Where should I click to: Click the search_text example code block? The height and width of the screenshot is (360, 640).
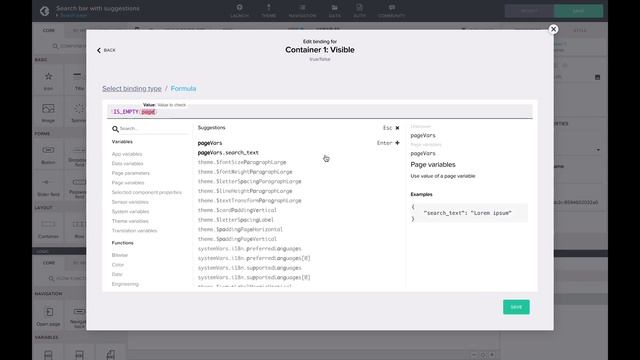pyautogui.click(x=469, y=213)
